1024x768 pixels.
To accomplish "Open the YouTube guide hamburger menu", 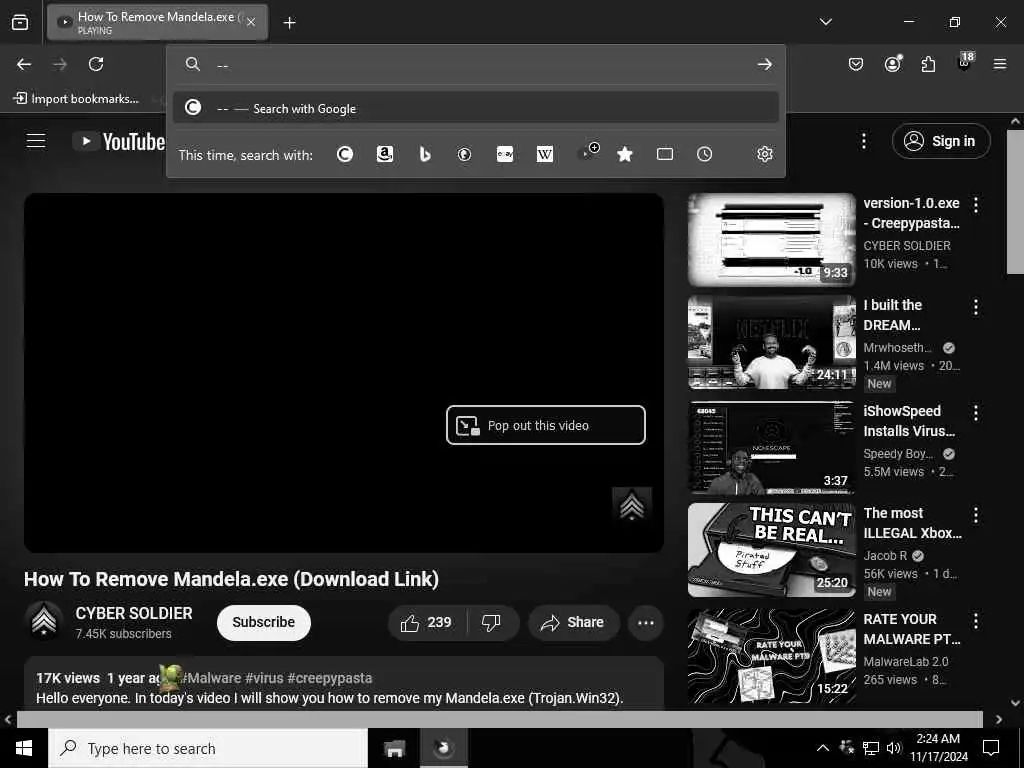I will point(36,140).
